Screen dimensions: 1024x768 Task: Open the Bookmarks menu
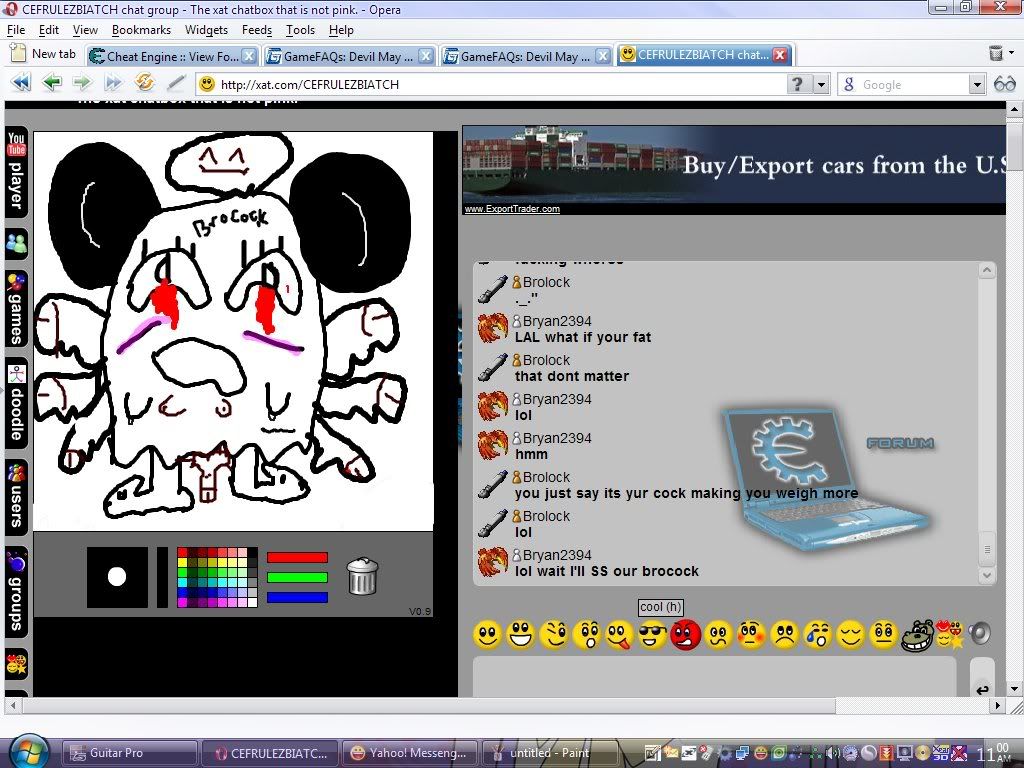pyautogui.click(x=141, y=30)
